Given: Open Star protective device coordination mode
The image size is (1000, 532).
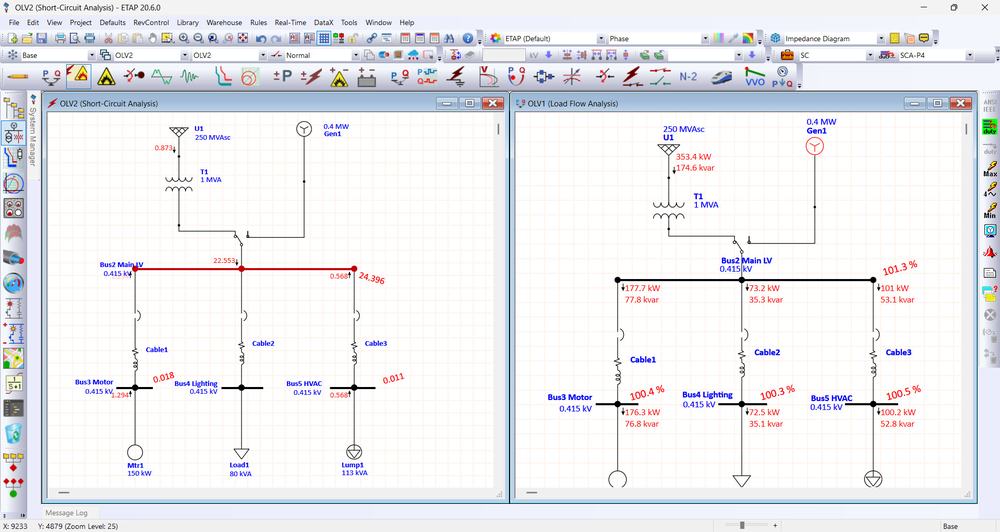Looking at the screenshot, I should pos(221,77).
